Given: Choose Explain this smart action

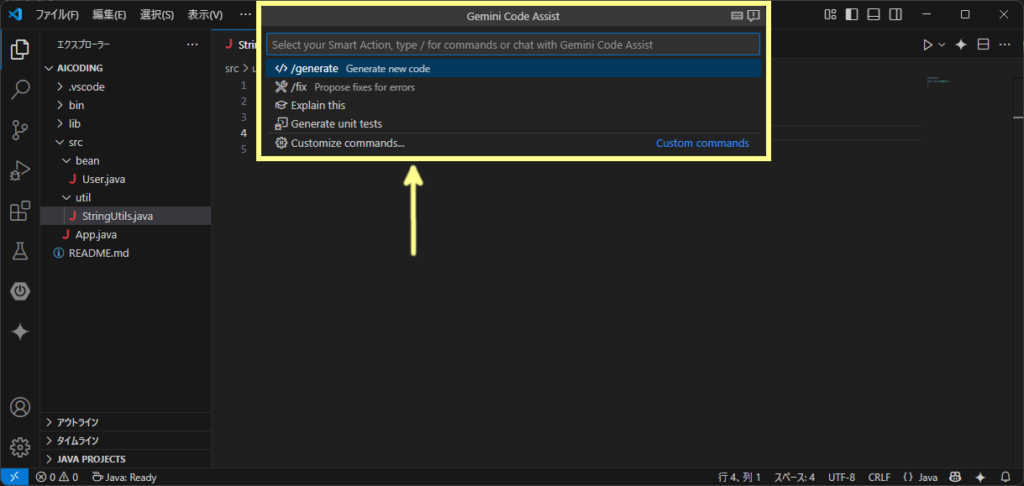Looking at the screenshot, I should tap(513, 105).
